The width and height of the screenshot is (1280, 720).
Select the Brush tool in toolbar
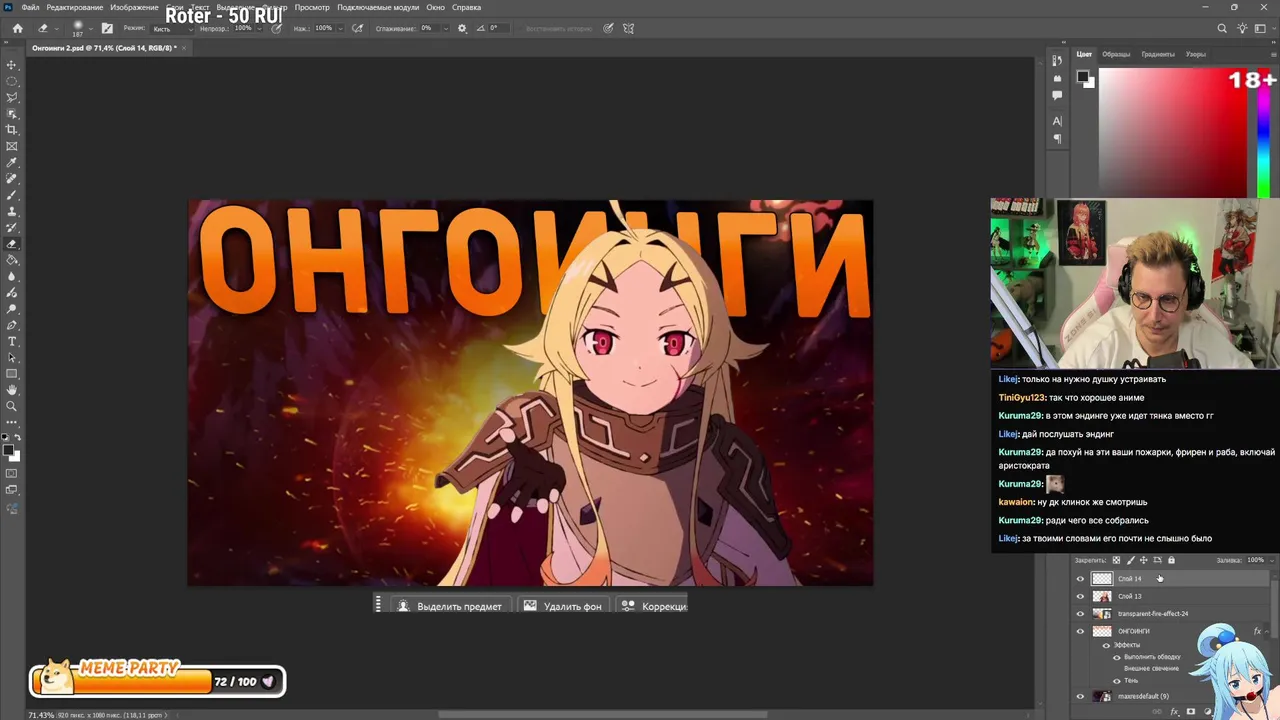12,195
